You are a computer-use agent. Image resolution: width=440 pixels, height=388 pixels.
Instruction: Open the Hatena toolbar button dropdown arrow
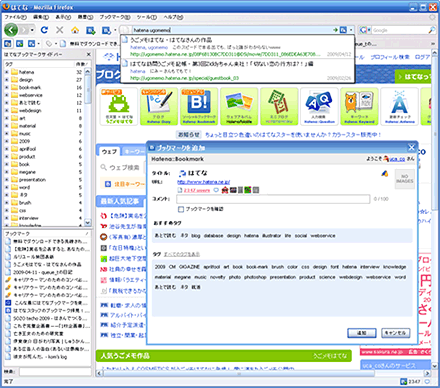(115, 30)
